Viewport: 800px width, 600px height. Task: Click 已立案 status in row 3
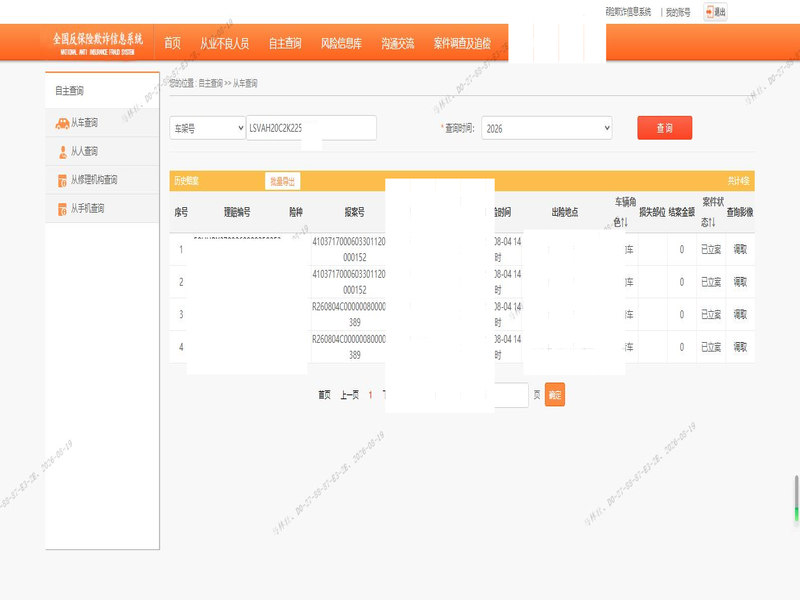[x=711, y=314]
